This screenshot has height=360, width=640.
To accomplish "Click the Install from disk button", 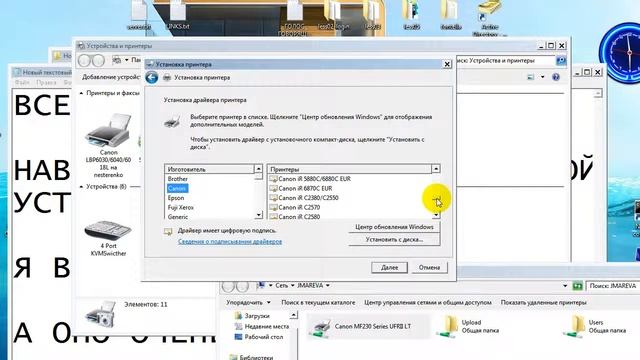I will coord(394,240).
